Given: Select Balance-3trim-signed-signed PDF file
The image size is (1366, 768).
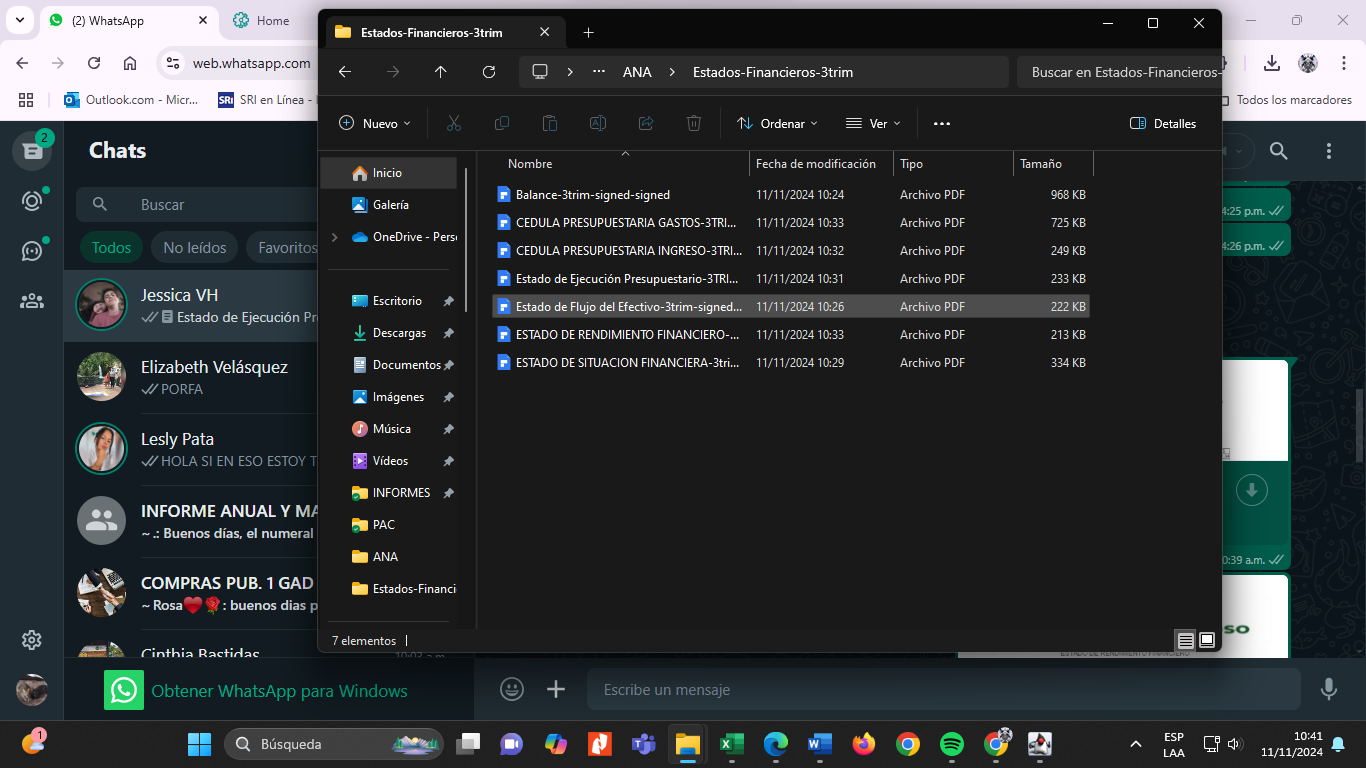Looking at the screenshot, I should point(592,195).
